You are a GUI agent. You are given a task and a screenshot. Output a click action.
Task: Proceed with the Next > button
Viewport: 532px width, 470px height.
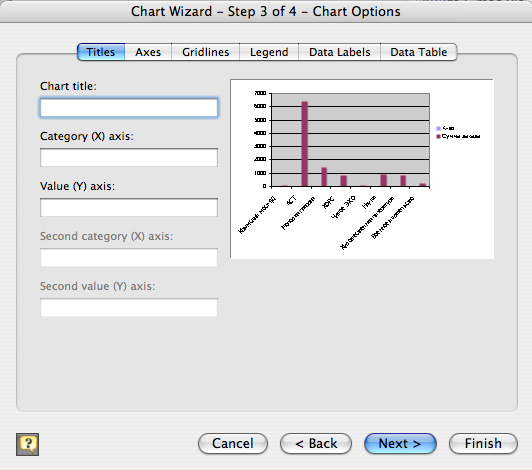click(400, 444)
